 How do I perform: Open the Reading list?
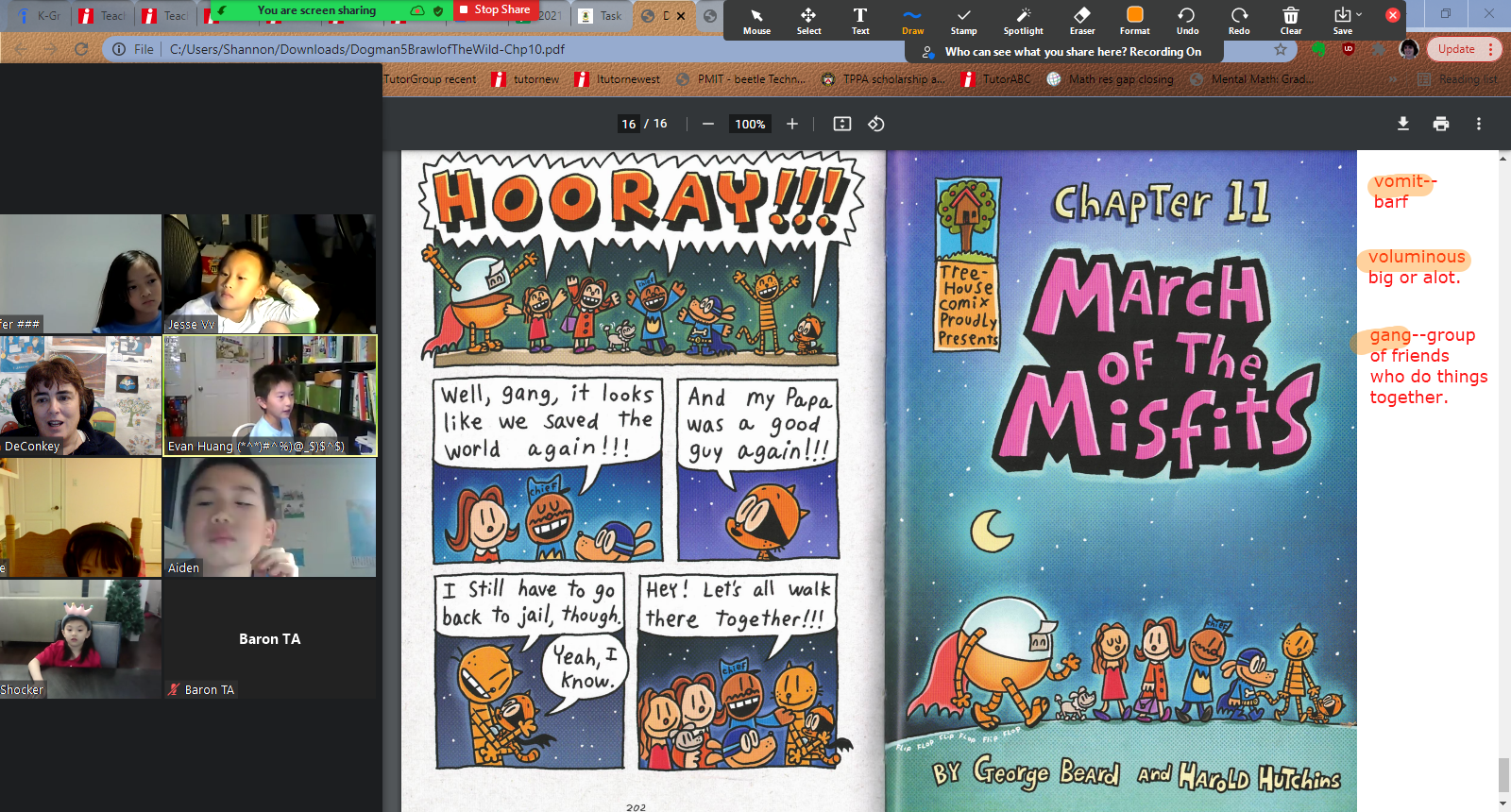(x=1458, y=79)
